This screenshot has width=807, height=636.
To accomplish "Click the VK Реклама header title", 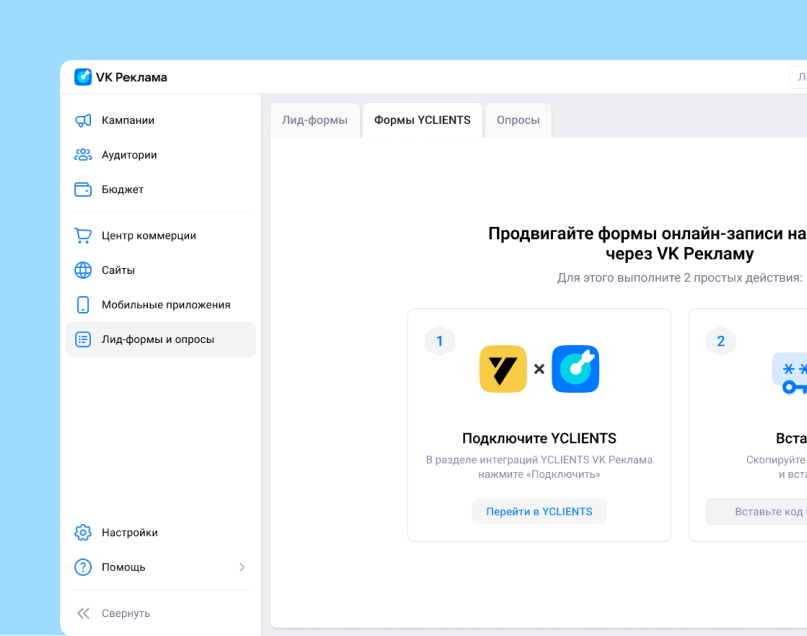I will [x=132, y=77].
